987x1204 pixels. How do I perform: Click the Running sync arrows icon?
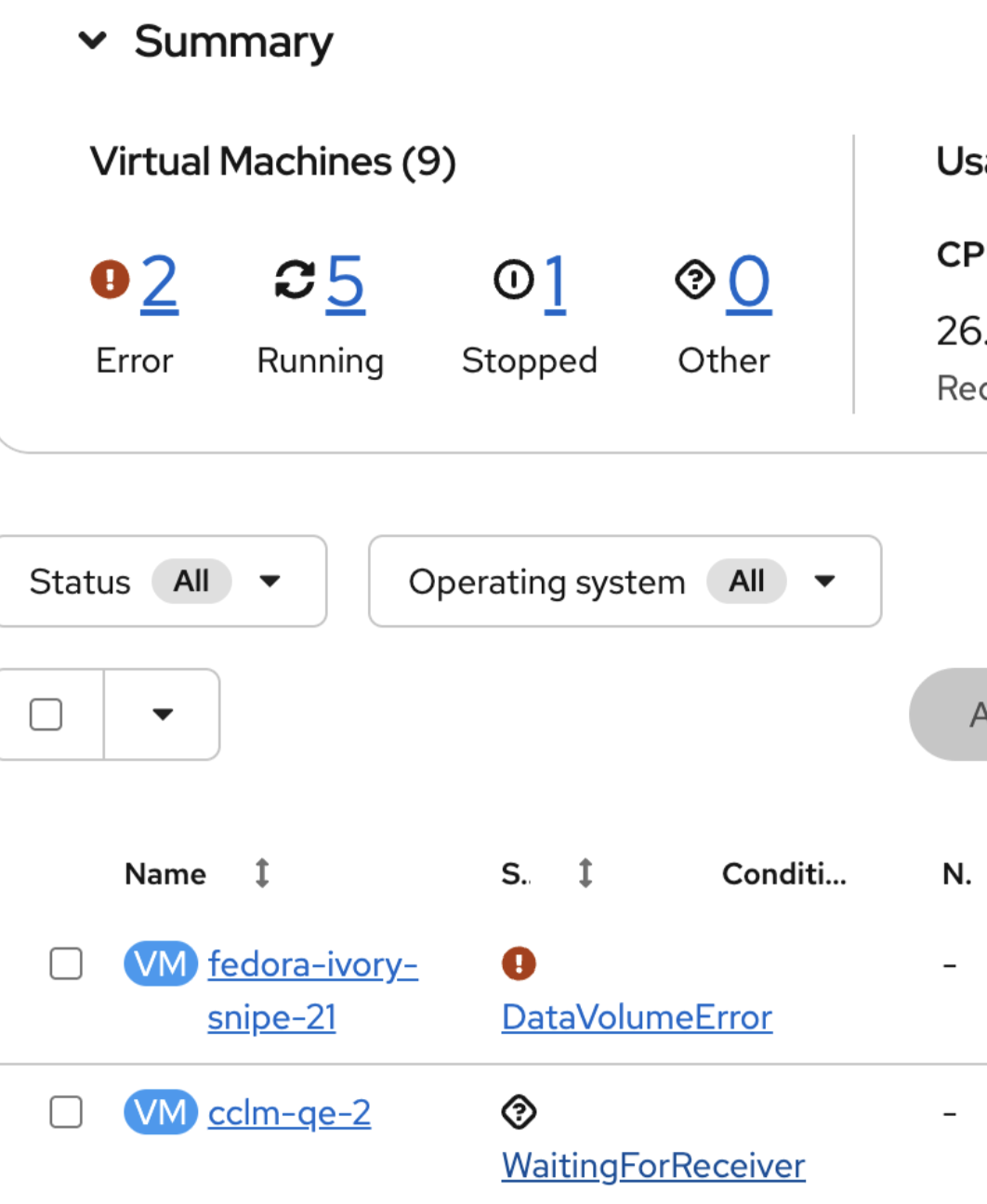pos(295,280)
